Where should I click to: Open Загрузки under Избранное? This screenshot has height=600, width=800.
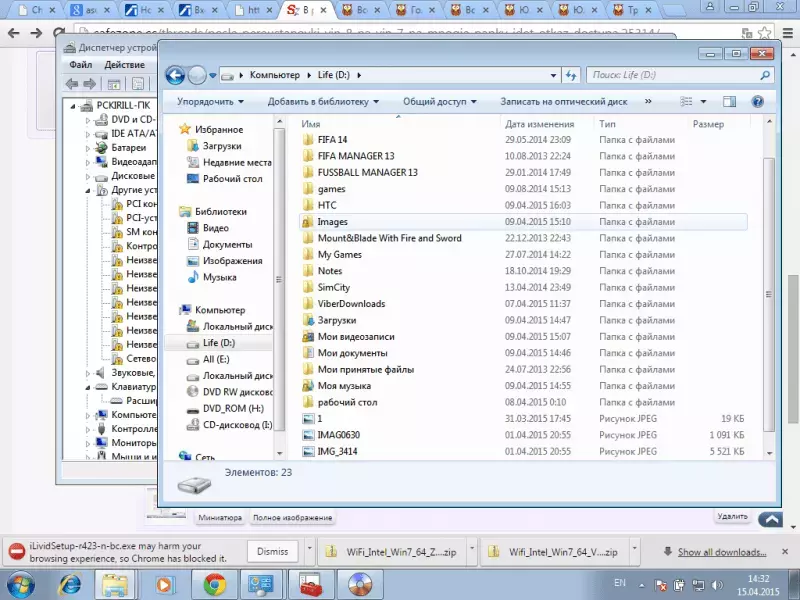(222, 146)
